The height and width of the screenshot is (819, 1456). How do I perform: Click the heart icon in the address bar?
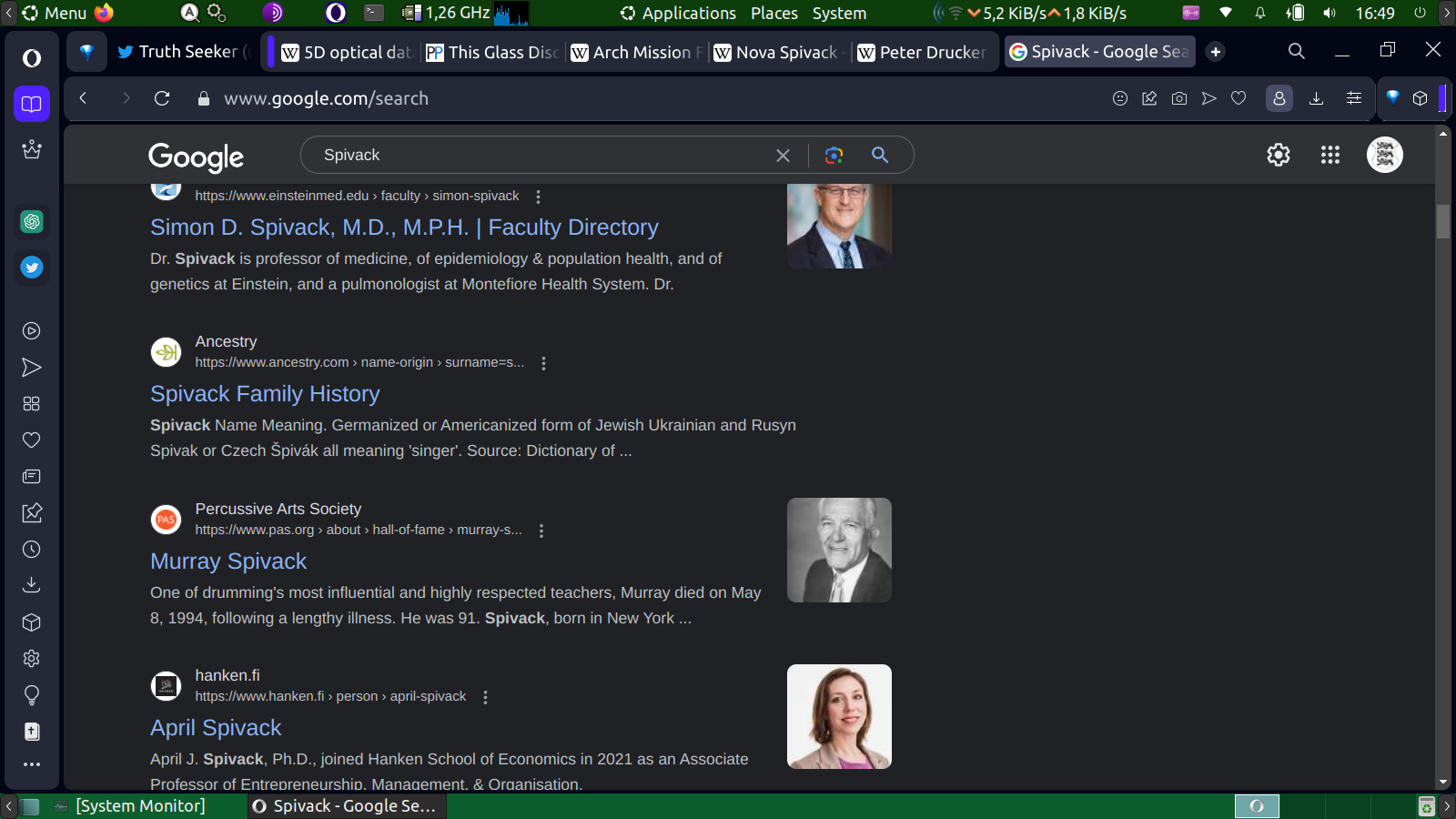coord(1239,98)
